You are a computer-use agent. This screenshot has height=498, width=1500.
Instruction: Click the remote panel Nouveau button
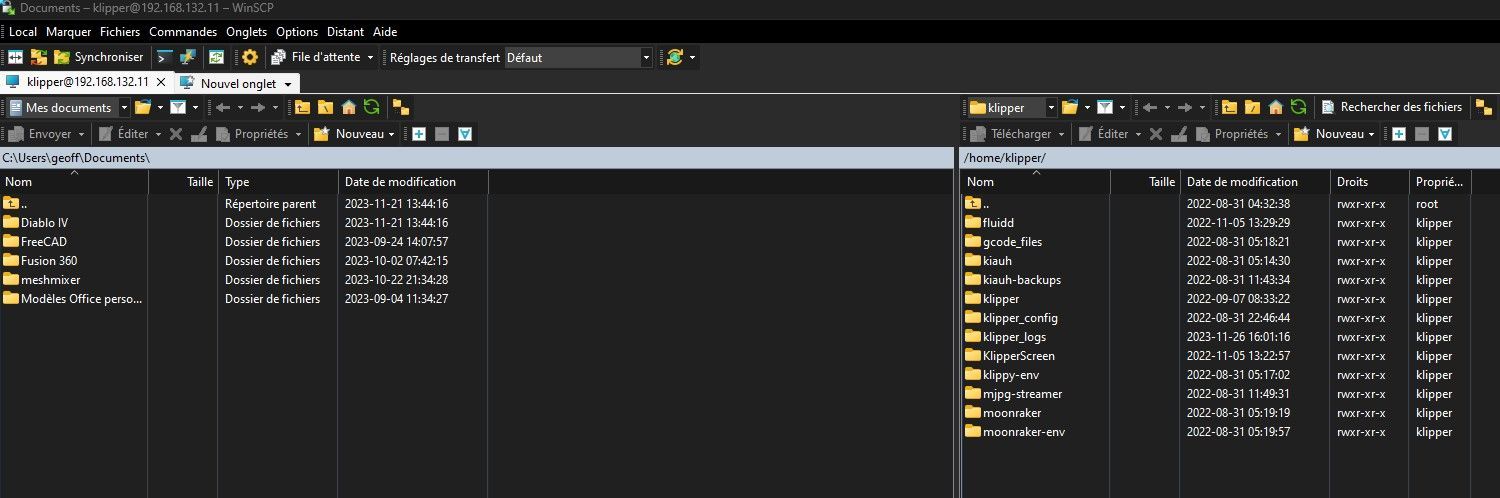coord(1334,134)
